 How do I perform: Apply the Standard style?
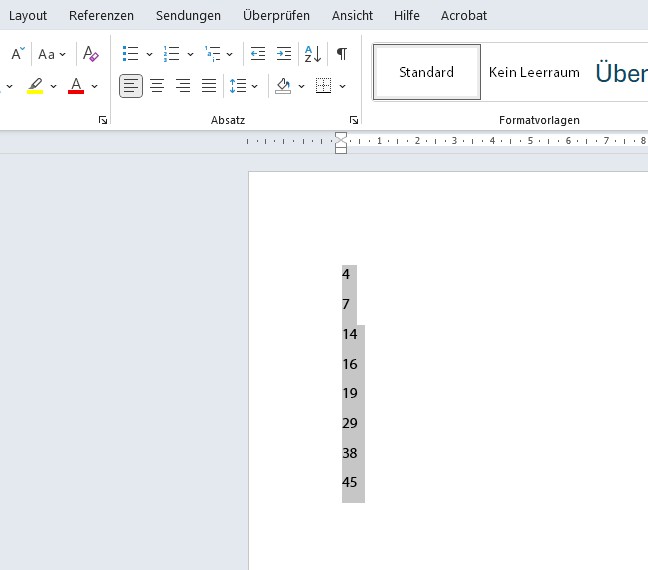[427, 72]
